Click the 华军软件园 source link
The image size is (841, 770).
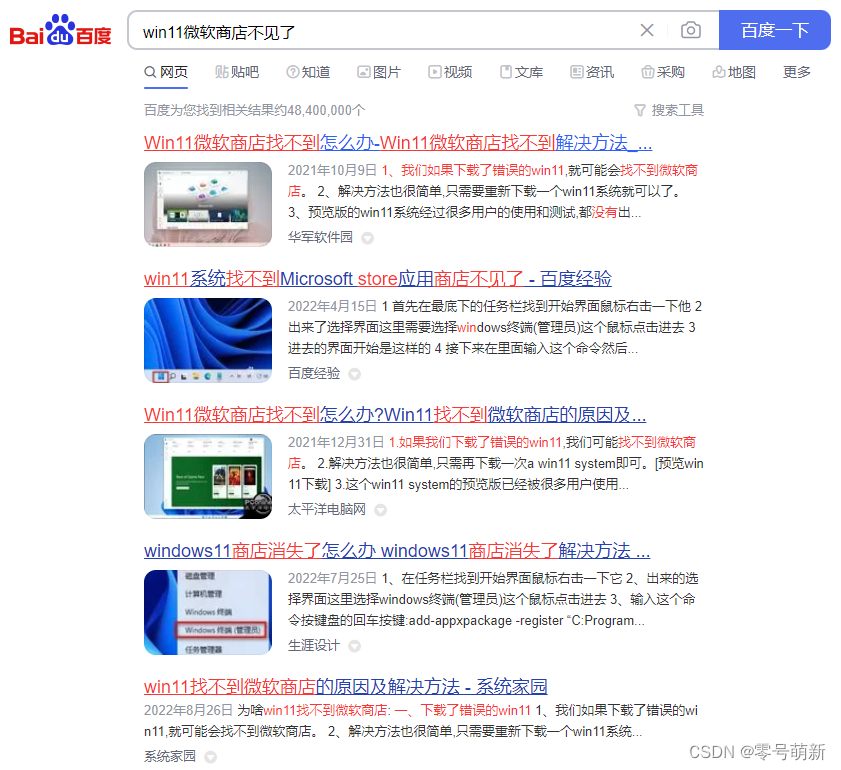point(320,237)
